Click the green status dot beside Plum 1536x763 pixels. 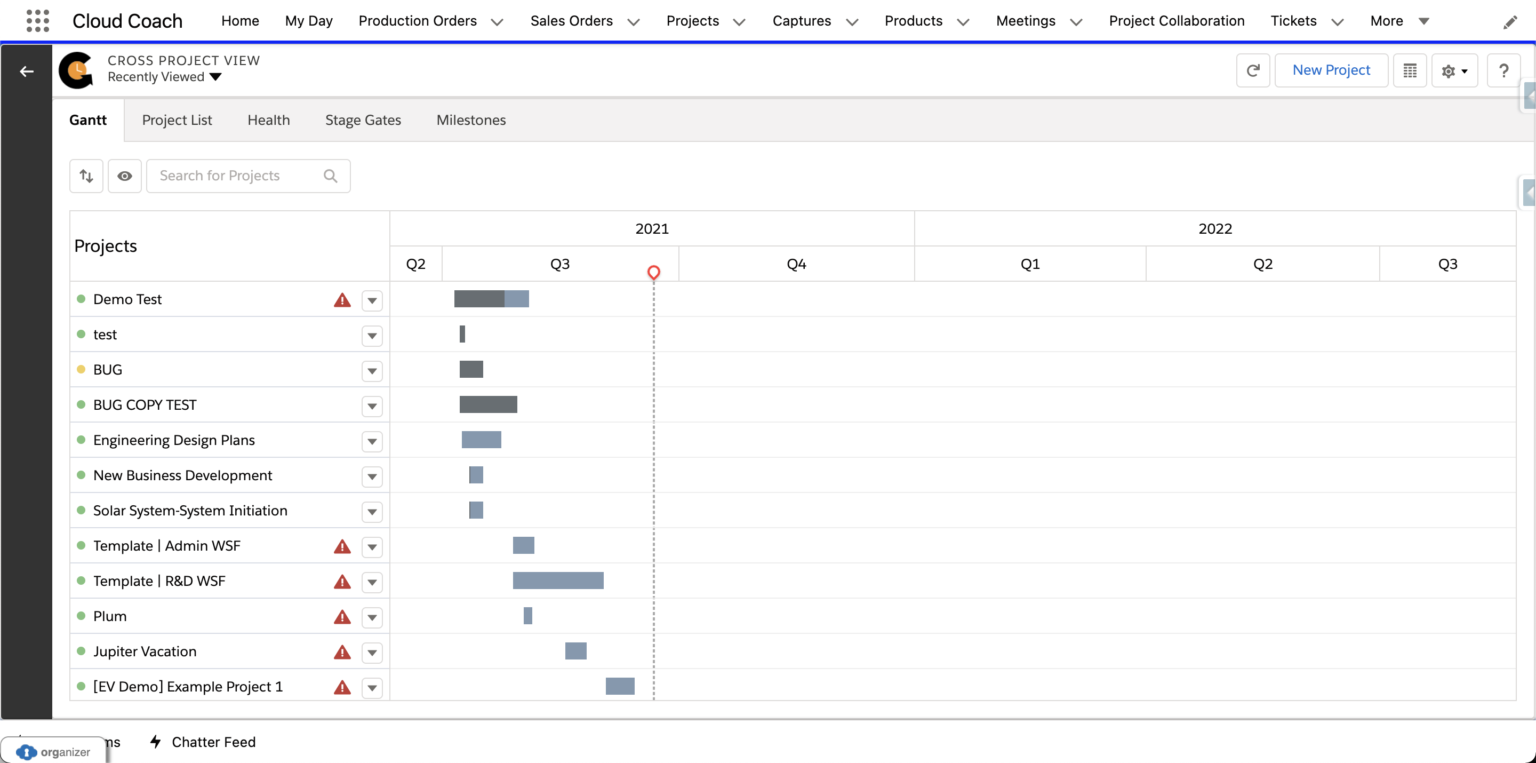coord(81,616)
